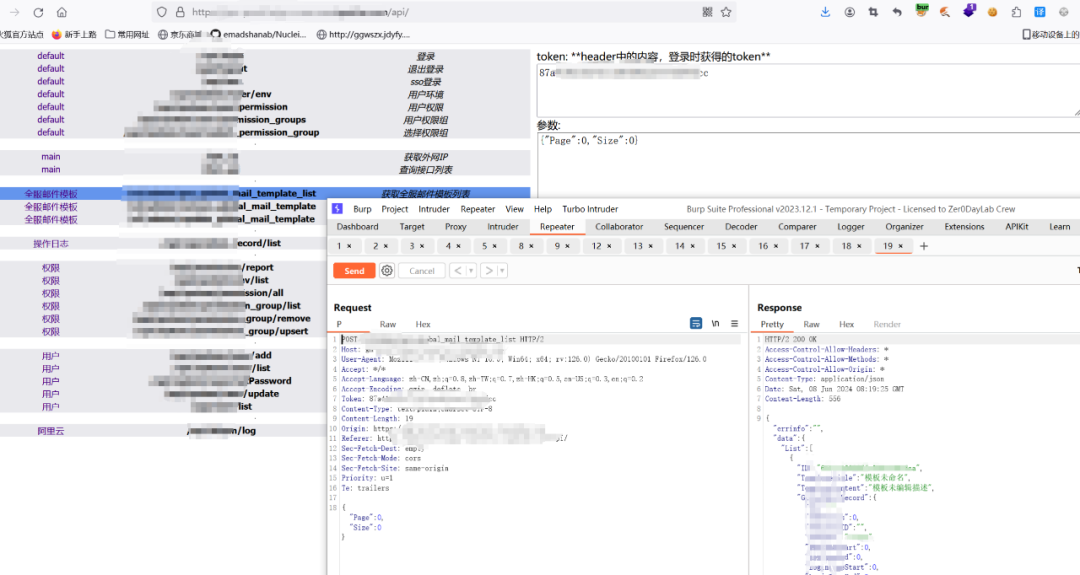
Task: Open the QR code icon in address bar
Action: pos(707,12)
